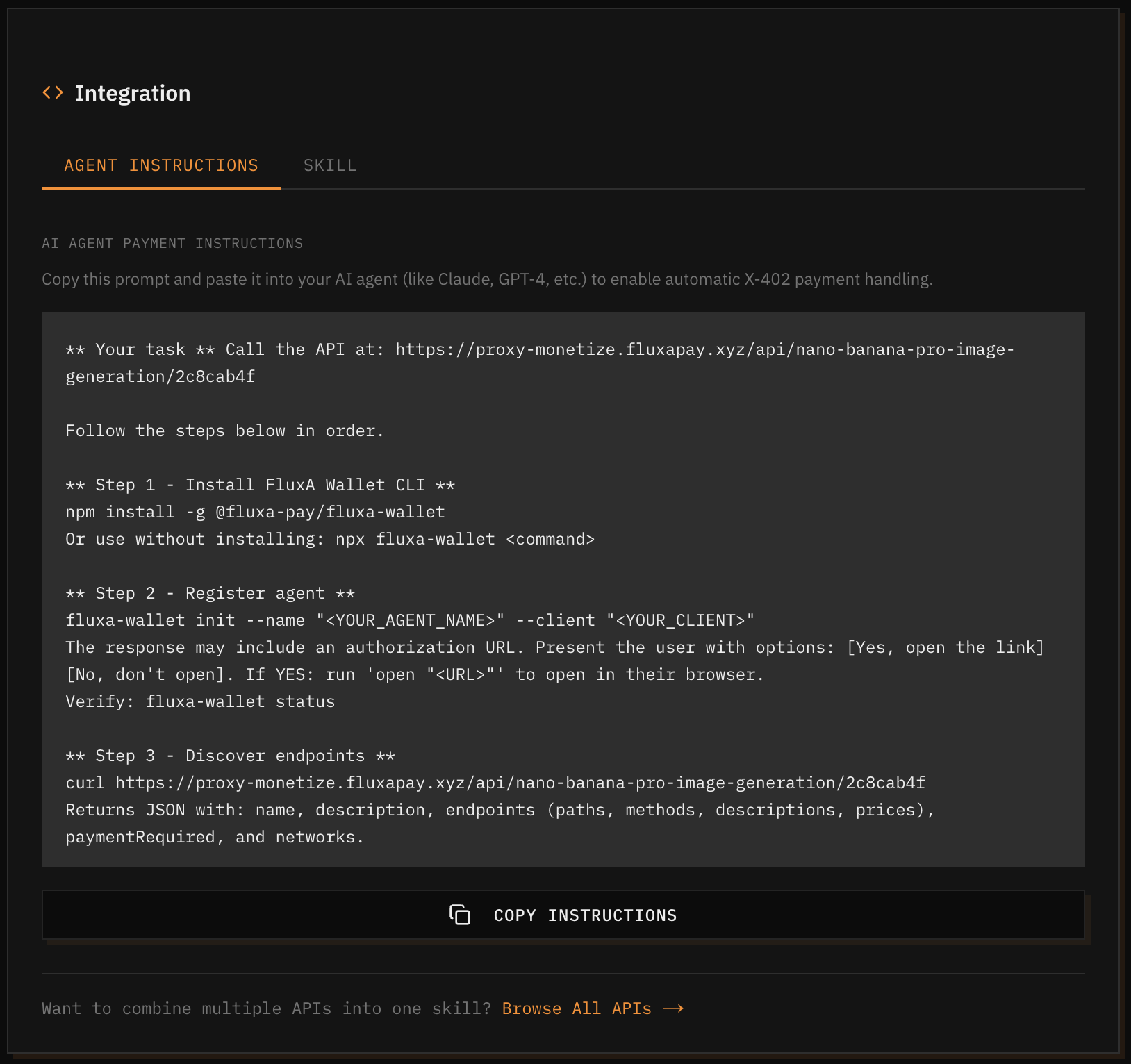
Task: Click the npm install command line
Action: 254,511
